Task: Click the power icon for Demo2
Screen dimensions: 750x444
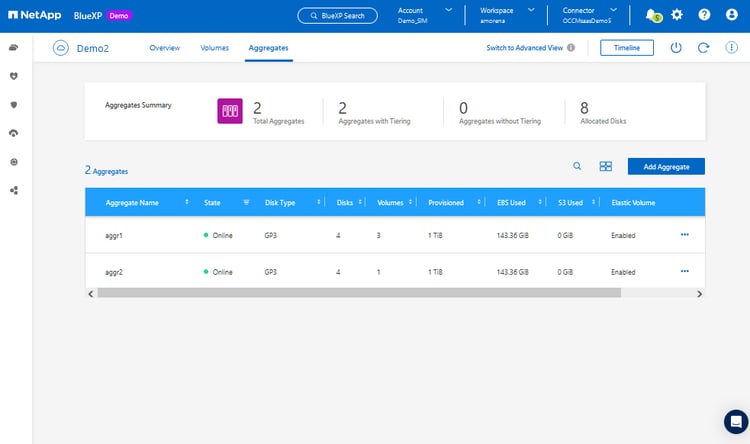Action: click(676, 48)
